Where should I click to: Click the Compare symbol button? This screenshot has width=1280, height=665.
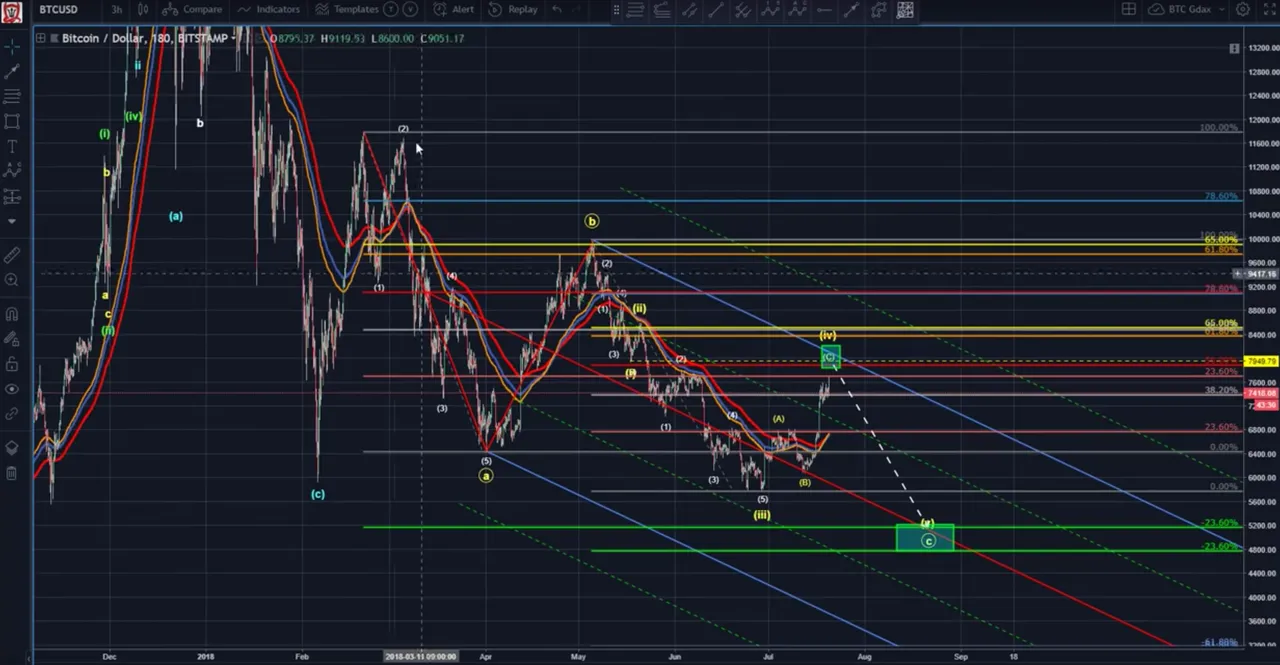194,9
